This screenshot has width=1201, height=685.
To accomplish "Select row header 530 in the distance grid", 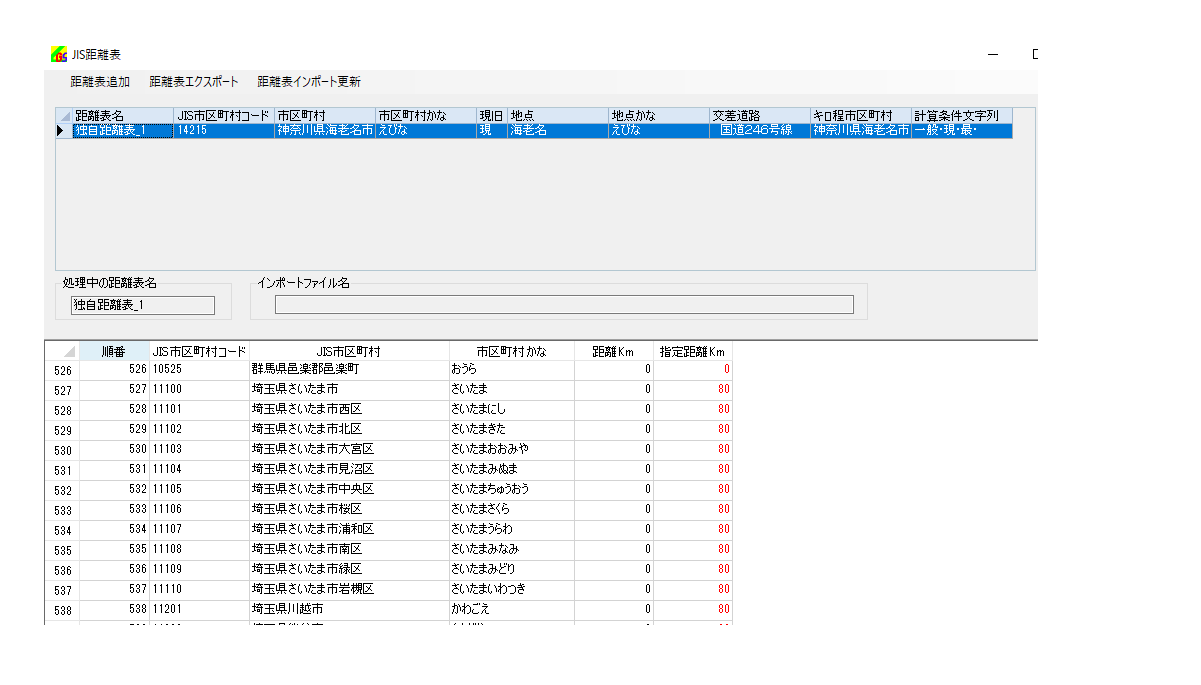I will [x=62, y=450].
